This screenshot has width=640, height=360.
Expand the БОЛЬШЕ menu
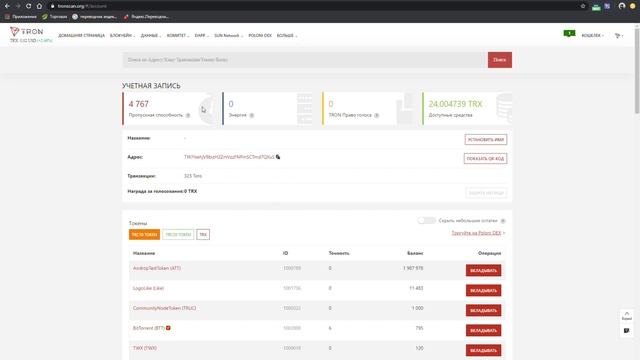click(x=287, y=36)
